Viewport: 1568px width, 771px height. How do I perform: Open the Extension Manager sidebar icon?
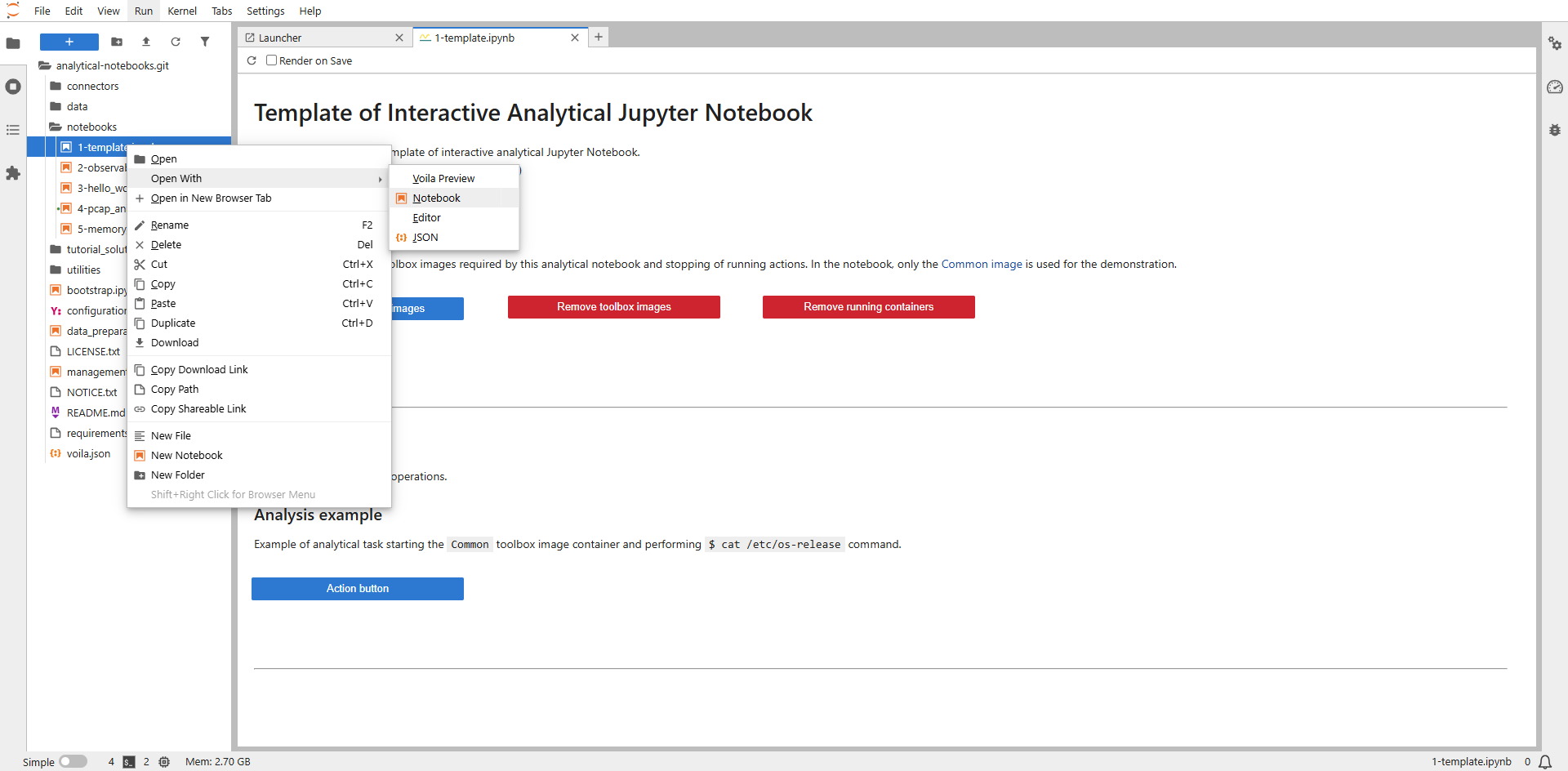tap(13, 173)
